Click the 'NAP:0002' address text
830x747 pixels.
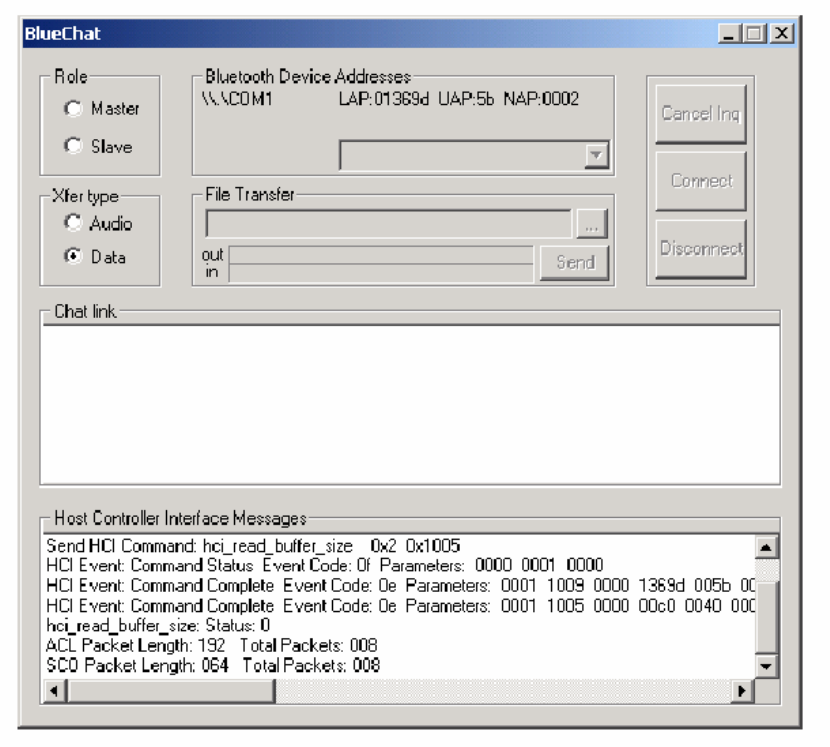point(541,99)
